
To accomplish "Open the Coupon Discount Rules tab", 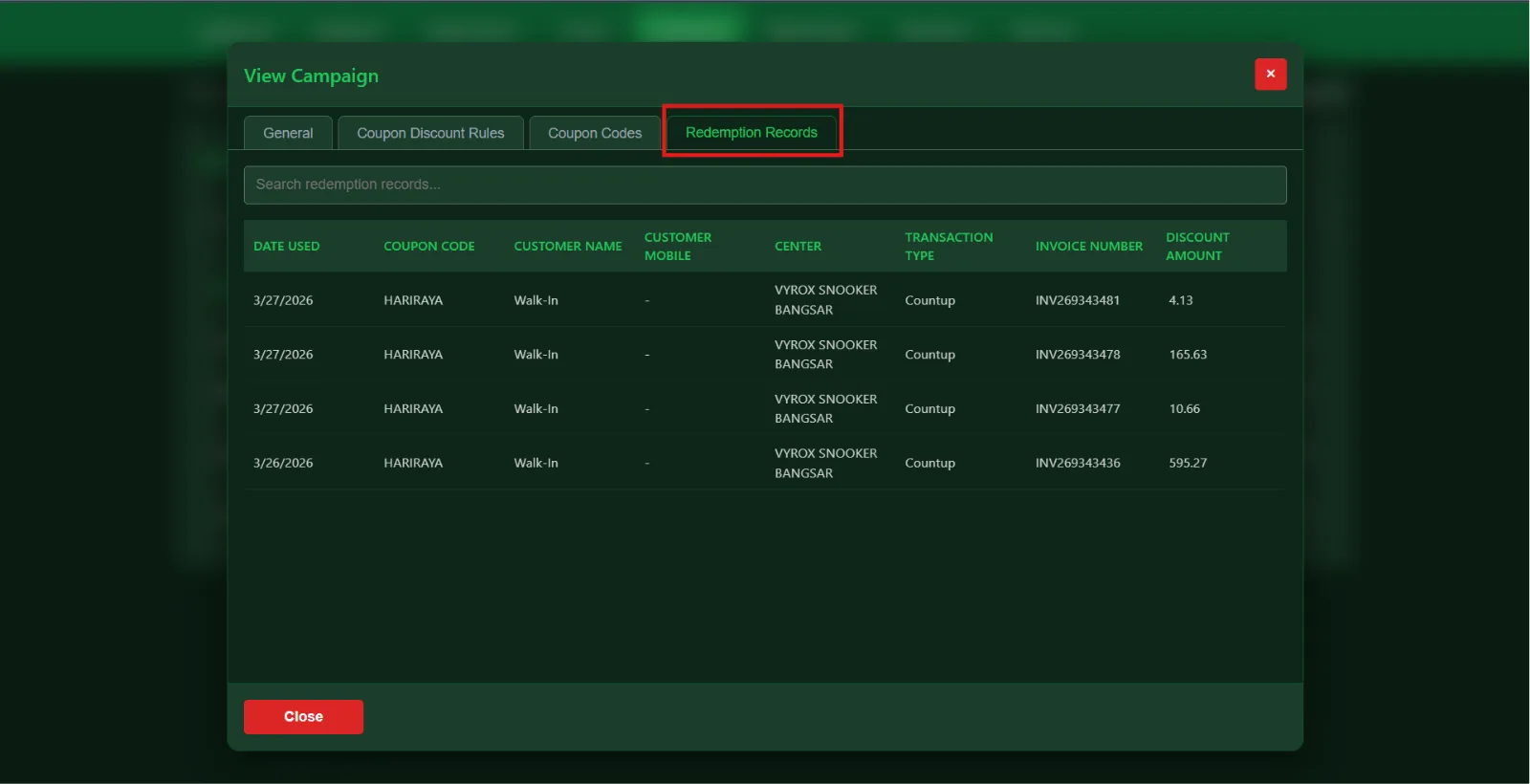I will pyautogui.click(x=430, y=133).
